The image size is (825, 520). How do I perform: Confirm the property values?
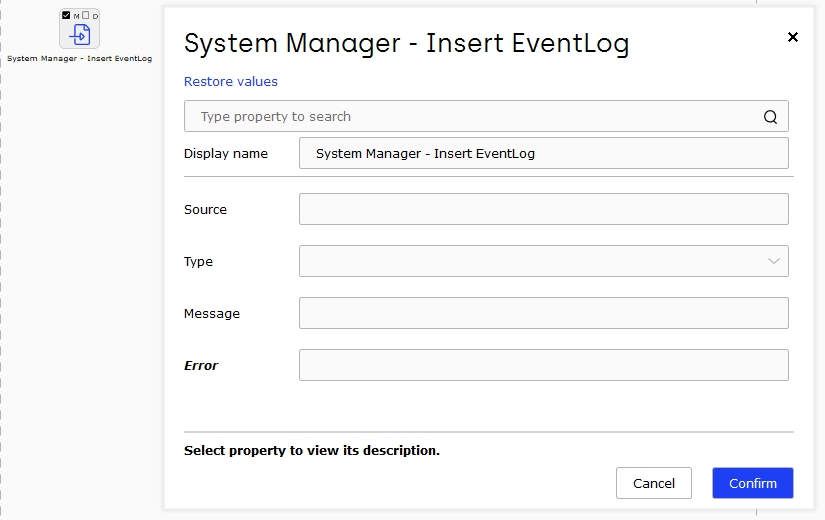(x=752, y=483)
